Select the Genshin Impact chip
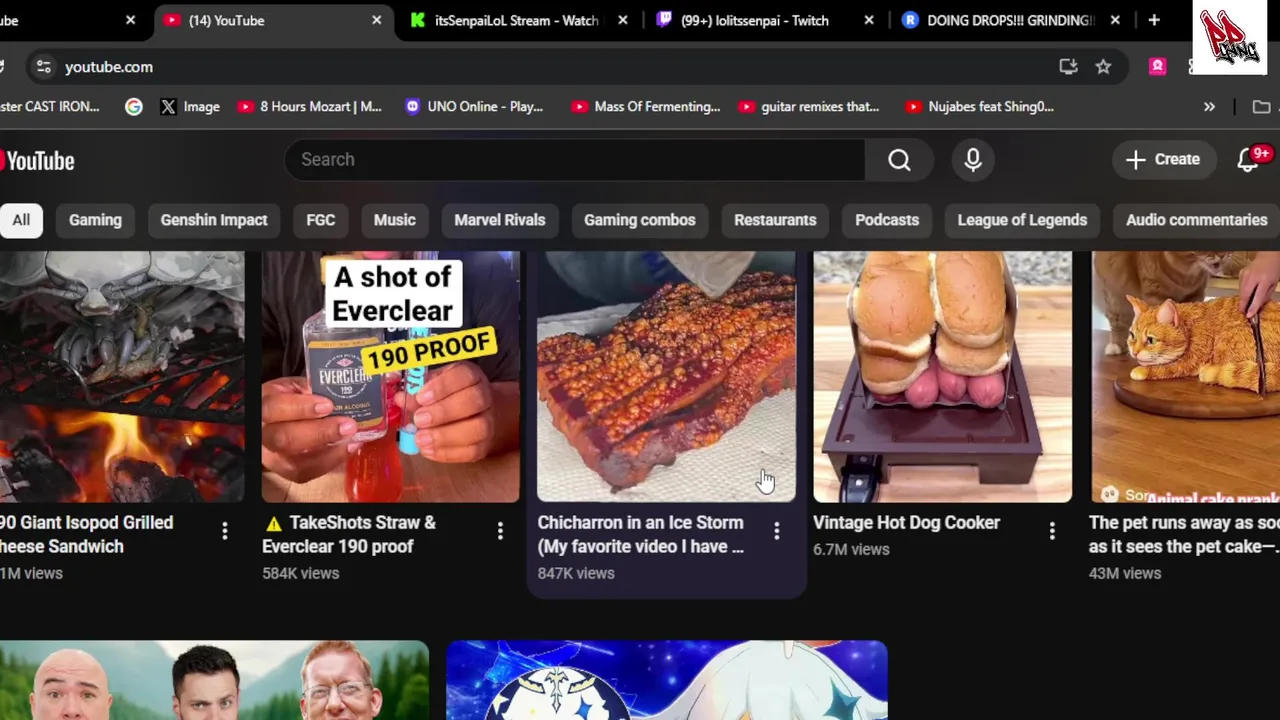Screen dimensions: 1280x720 pyautogui.click(x=214, y=220)
